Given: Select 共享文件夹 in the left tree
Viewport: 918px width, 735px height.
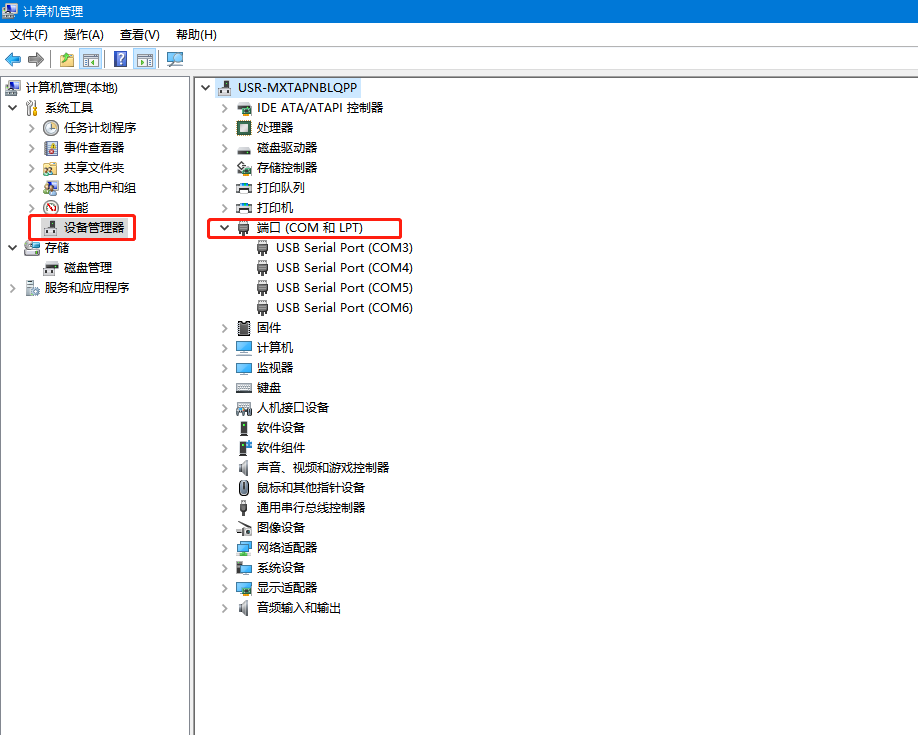Looking at the screenshot, I should 94,167.
